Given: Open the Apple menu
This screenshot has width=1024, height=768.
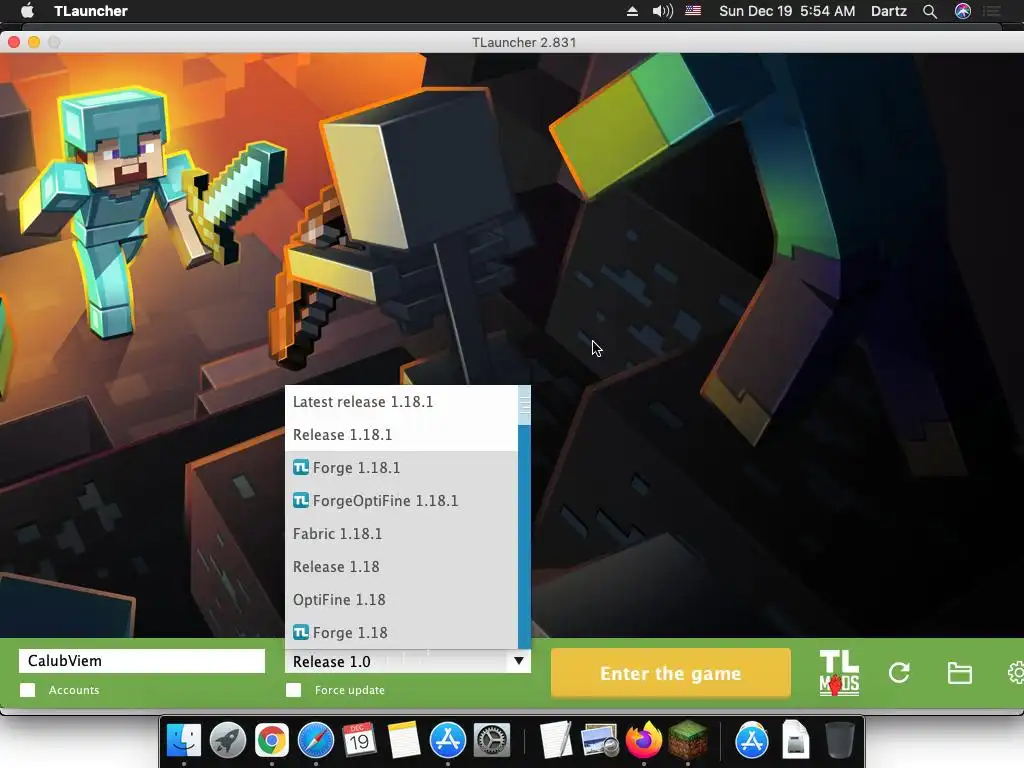Looking at the screenshot, I should pyautogui.click(x=27, y=11).
